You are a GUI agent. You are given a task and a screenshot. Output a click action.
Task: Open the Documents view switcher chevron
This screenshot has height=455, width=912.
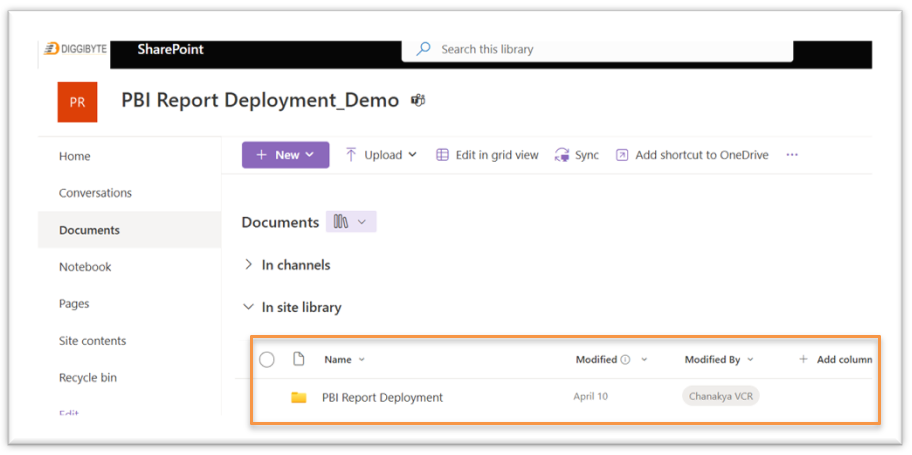pyautogui.click(x=362, y=222)
